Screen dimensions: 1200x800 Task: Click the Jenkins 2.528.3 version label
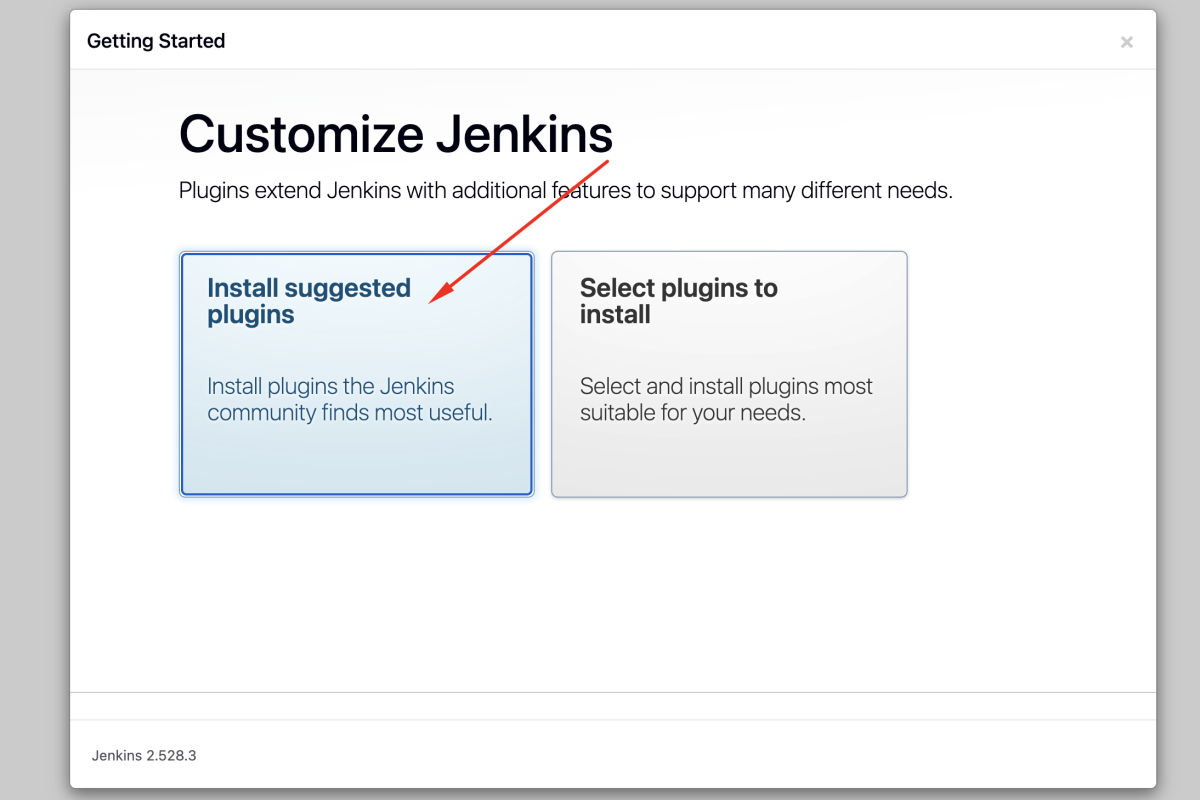tap(144, 755)
